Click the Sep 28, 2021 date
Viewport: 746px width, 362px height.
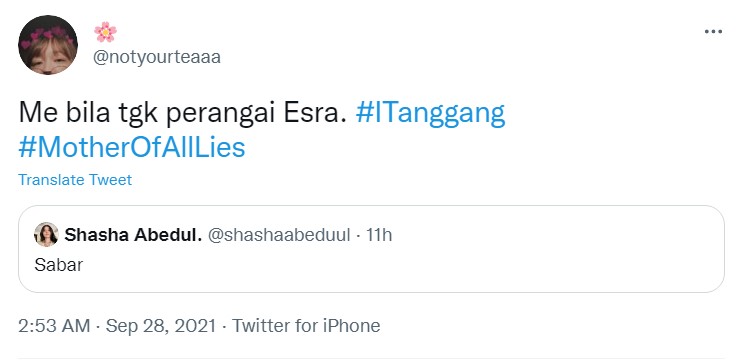pos(161,326)
